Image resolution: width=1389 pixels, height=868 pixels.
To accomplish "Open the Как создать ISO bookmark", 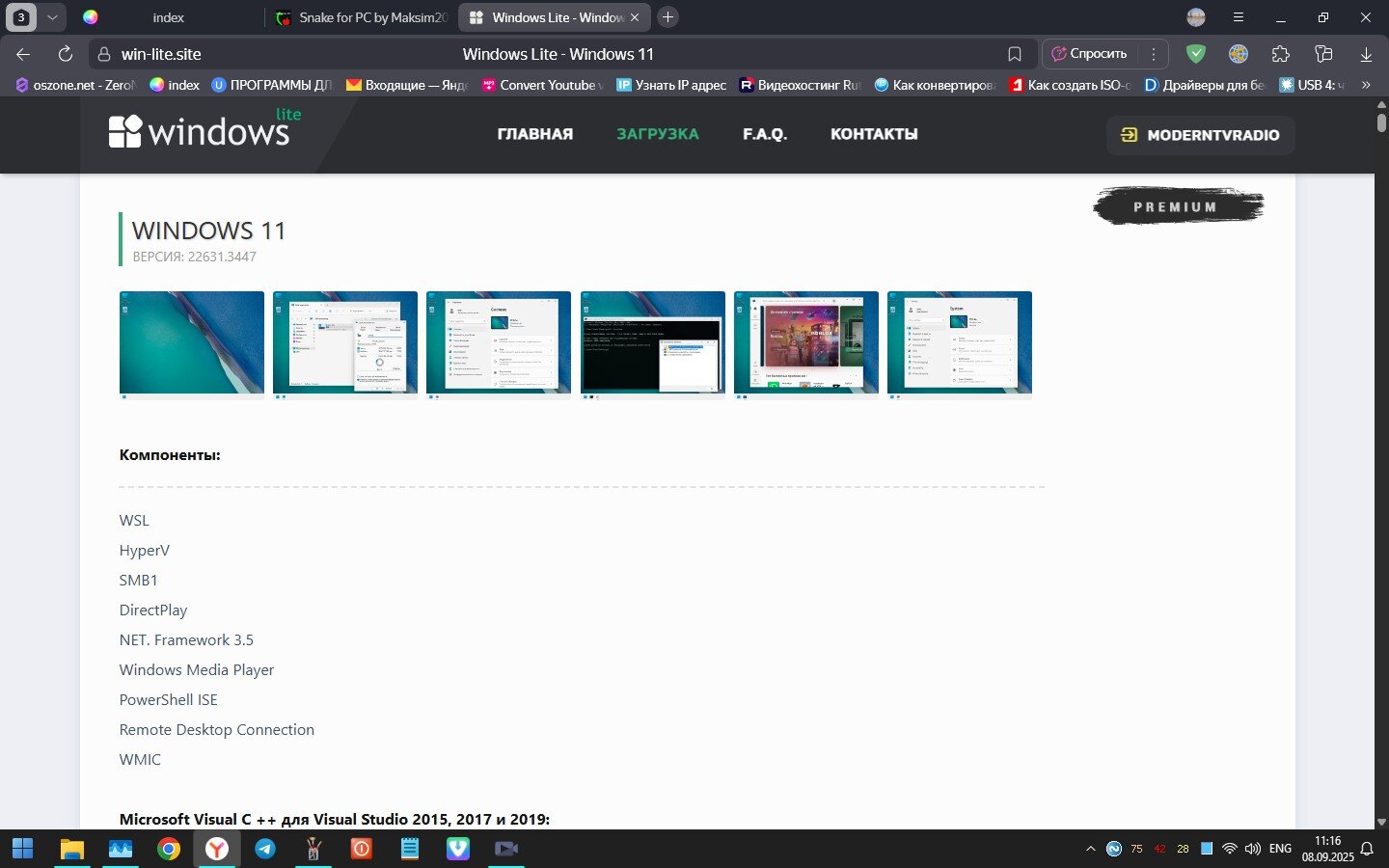I will point(1070,85).
